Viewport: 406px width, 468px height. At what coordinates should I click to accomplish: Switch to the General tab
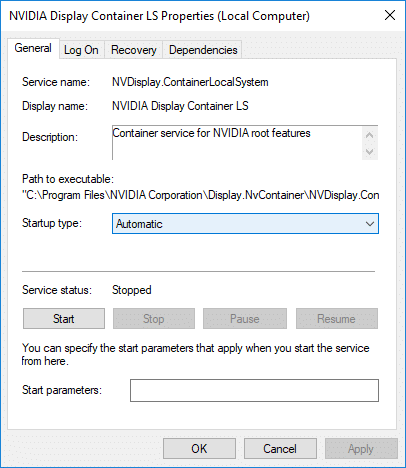33,48
